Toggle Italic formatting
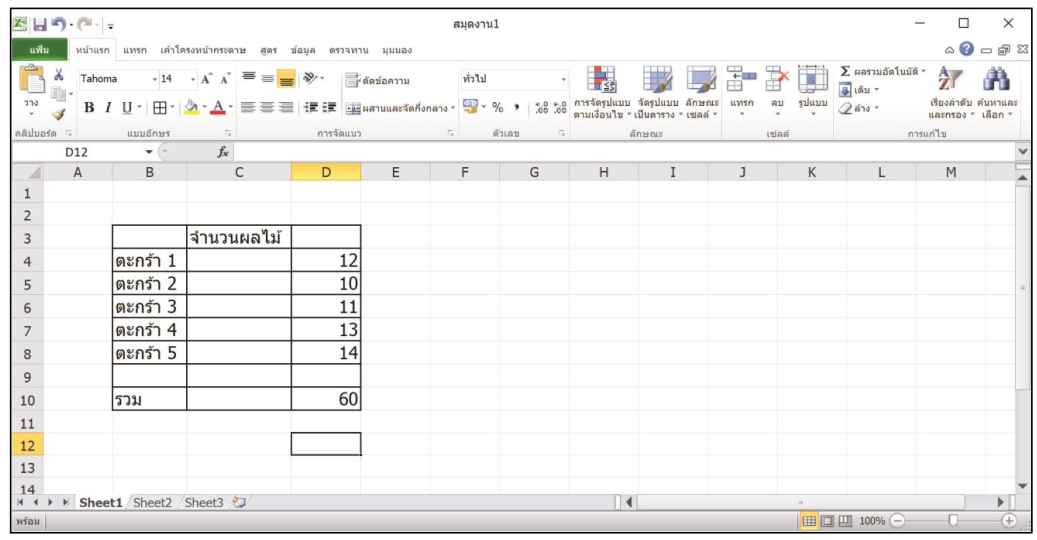 point(108,107)
